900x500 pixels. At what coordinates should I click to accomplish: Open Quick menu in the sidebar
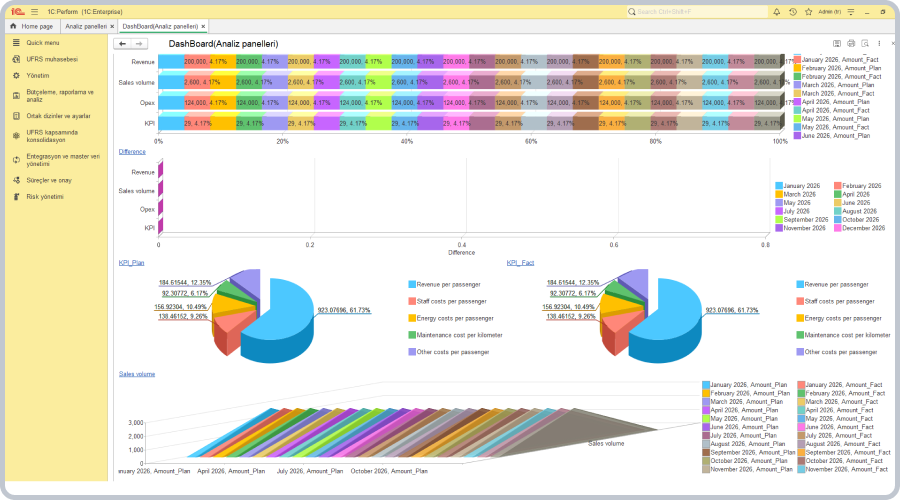click(x=43, y=44)
